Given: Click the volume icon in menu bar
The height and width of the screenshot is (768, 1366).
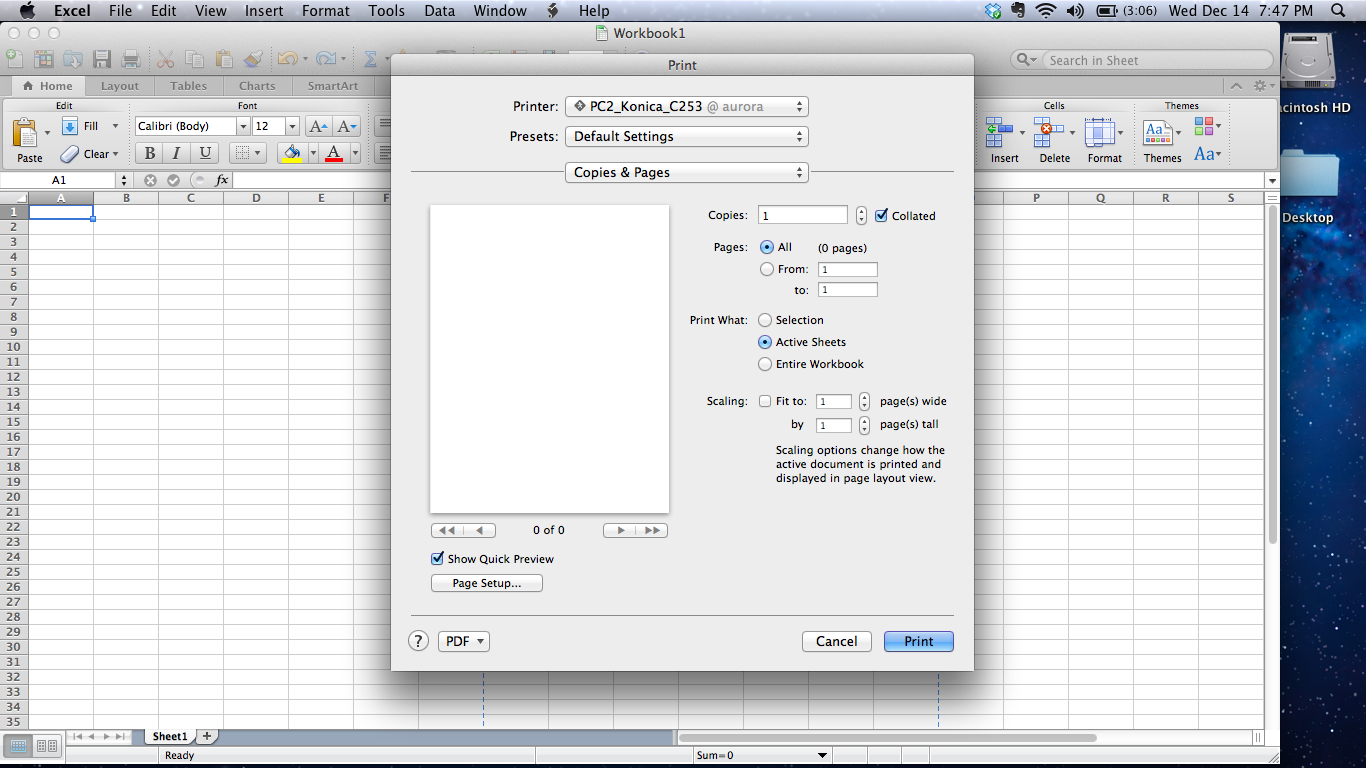Looking at the screenshot, I should click(1075, 11).
